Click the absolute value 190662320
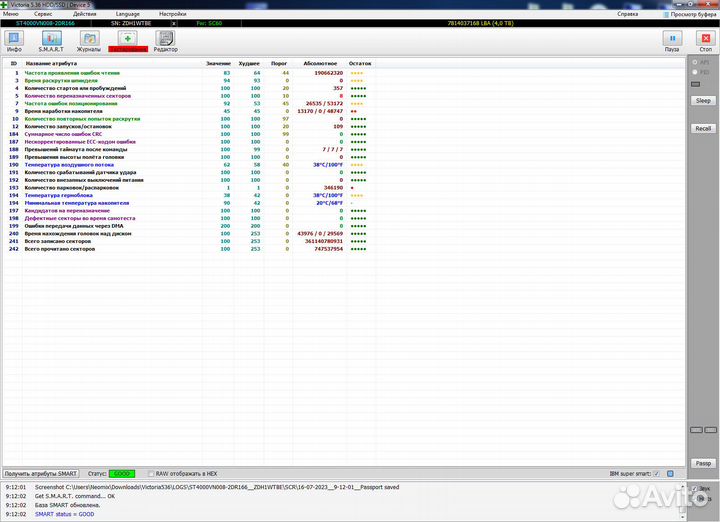 328,73
